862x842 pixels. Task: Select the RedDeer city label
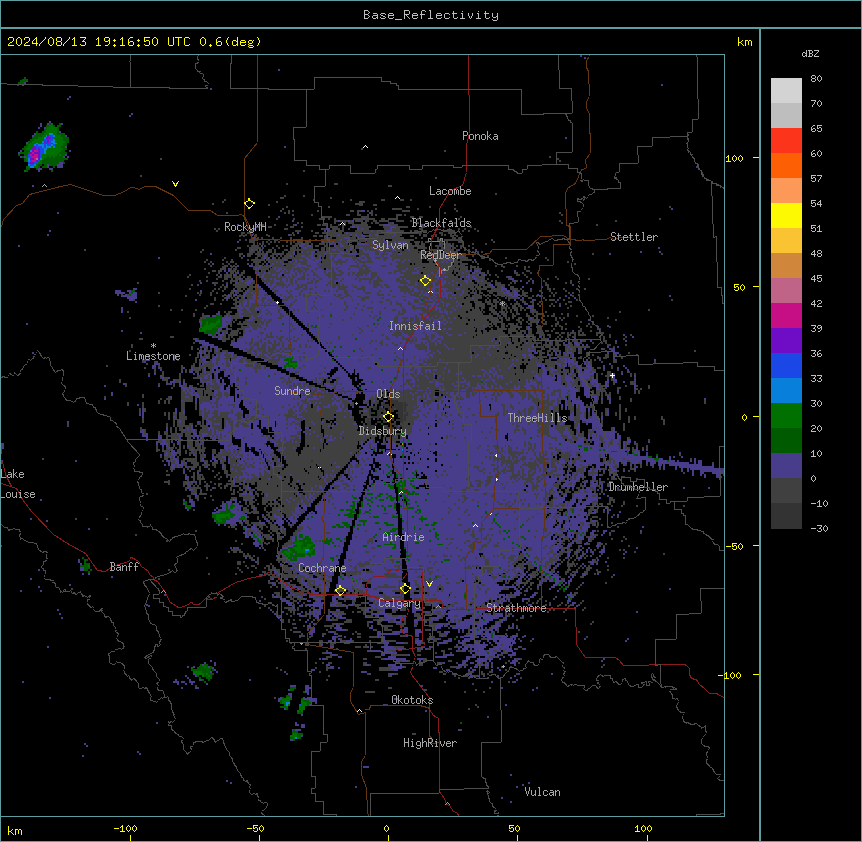pos(440,255)
